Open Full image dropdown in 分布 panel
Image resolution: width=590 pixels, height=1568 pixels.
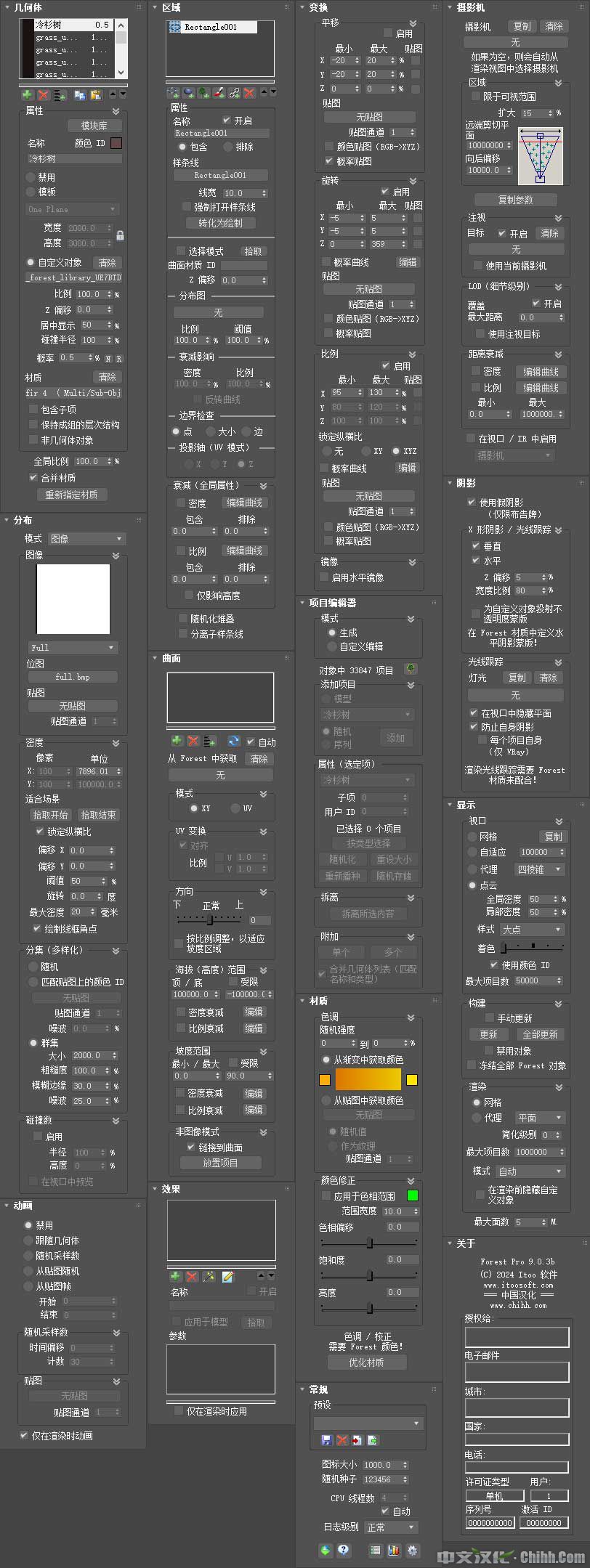[x=73, y=647]
